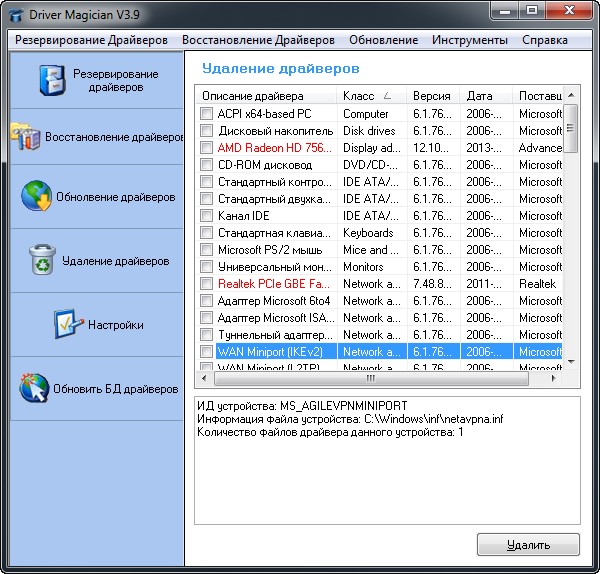Click the restore drivers folder icon

pos(25,136)
